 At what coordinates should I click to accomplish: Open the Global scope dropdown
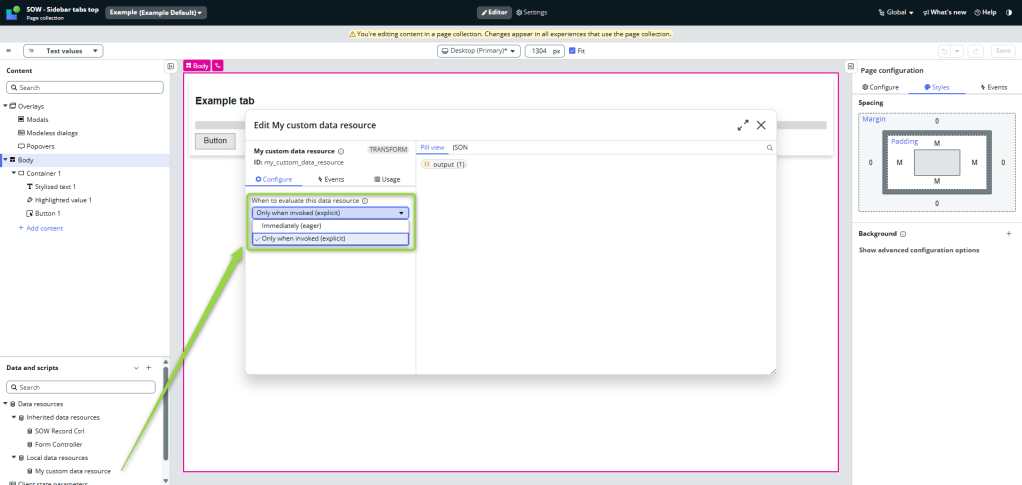(896, 12)
